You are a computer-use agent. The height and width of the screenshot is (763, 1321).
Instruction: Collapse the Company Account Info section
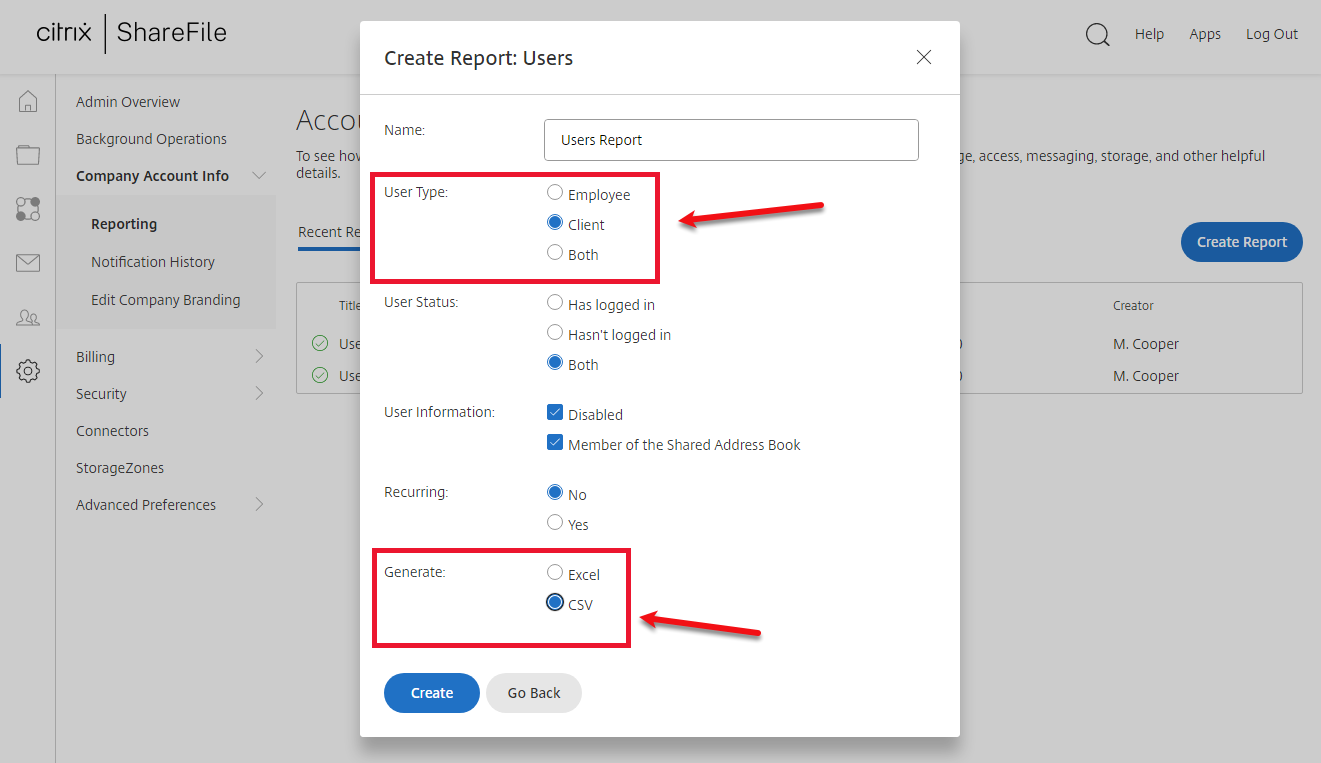pyautogui.click(x=259, y=176)
